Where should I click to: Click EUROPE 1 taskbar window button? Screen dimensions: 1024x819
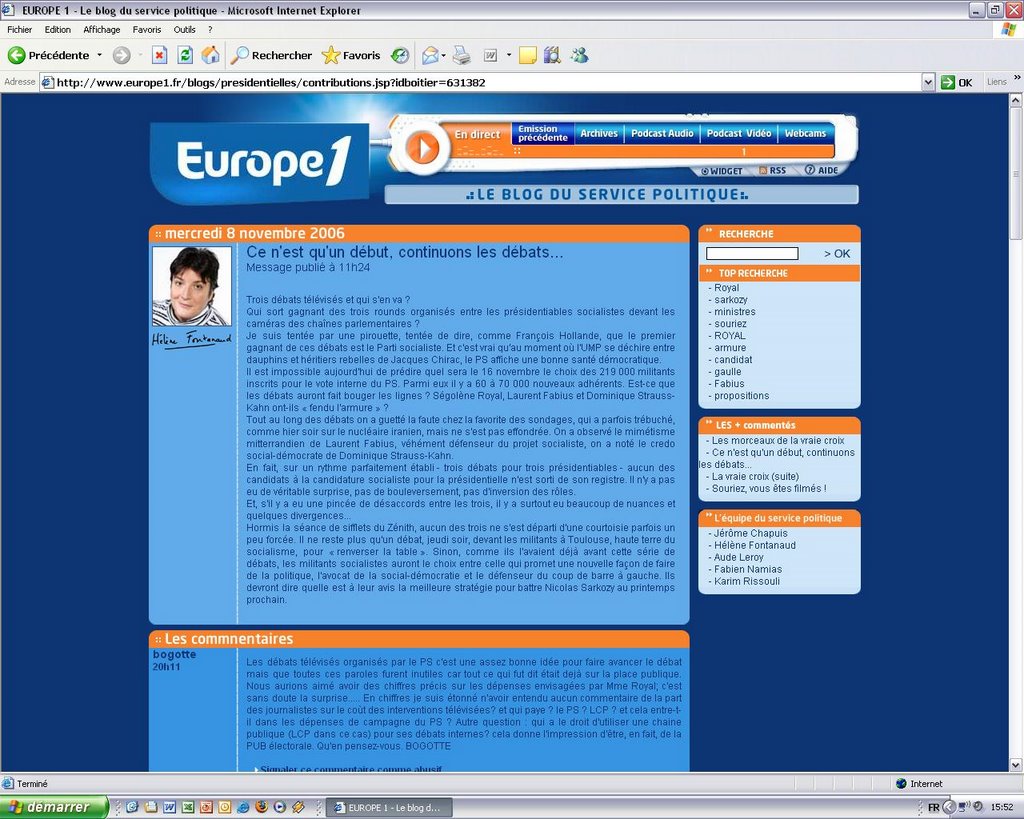388,808
